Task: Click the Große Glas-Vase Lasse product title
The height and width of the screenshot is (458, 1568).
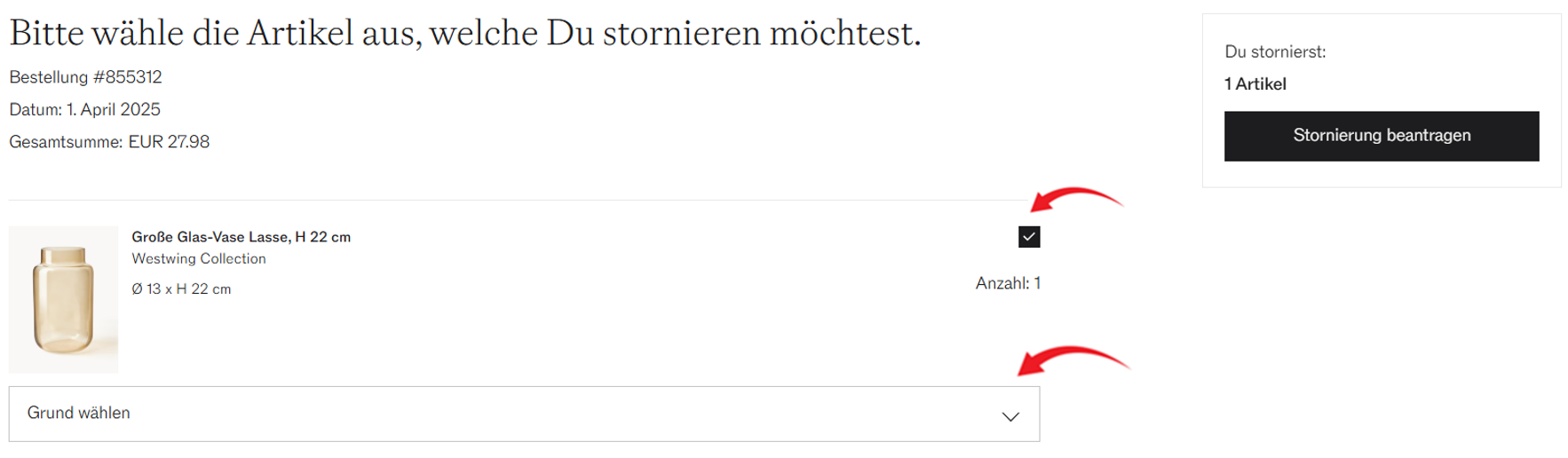Action: tap(242, 237)
